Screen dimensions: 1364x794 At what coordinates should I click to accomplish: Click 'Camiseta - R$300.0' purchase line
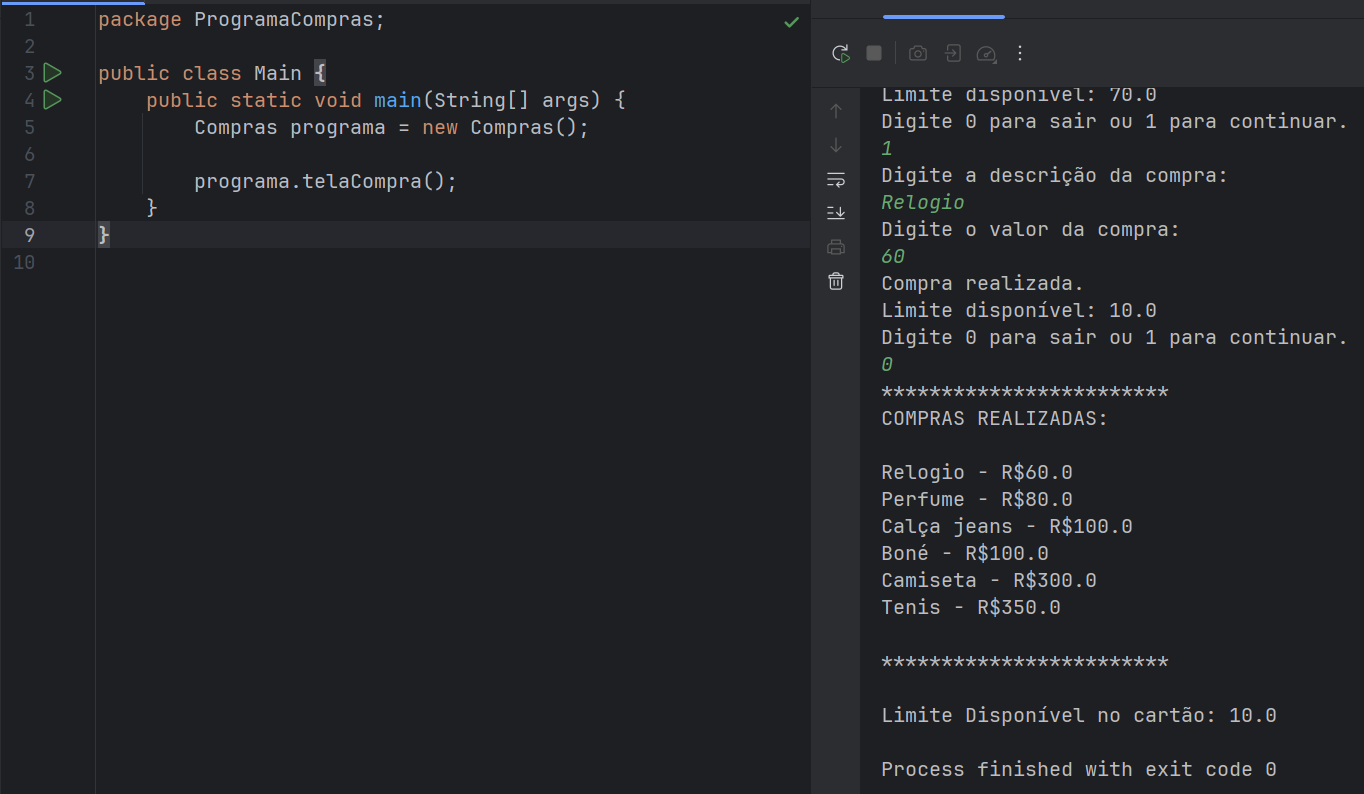(989, 580)
